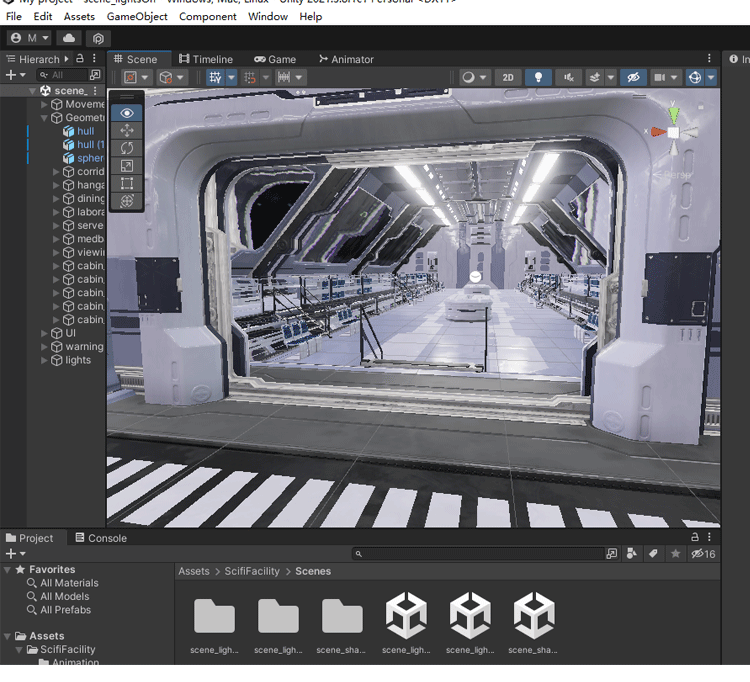Open effects dropdown arrow

(x=610, y=77)
